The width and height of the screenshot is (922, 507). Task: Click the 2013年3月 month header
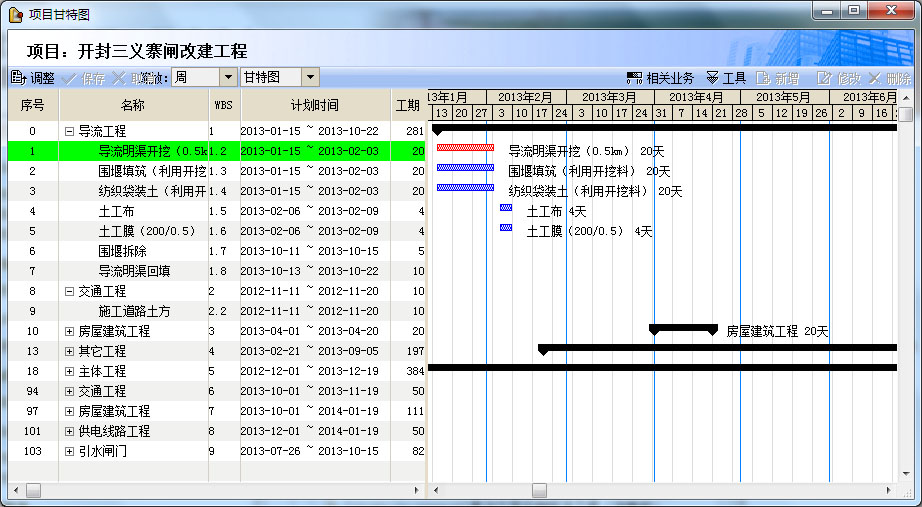(609, 97)
